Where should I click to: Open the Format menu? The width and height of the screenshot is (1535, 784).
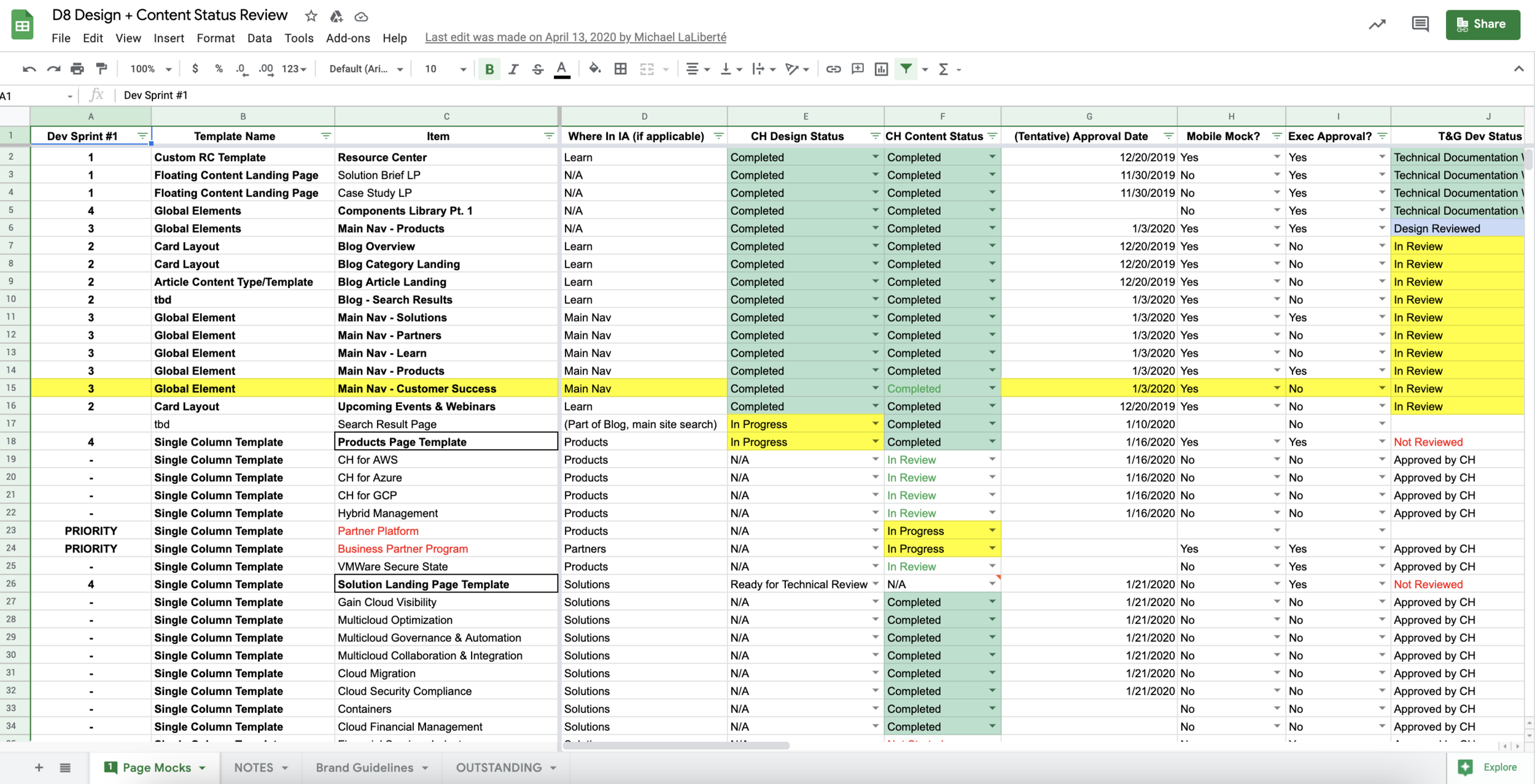(216, 37)
